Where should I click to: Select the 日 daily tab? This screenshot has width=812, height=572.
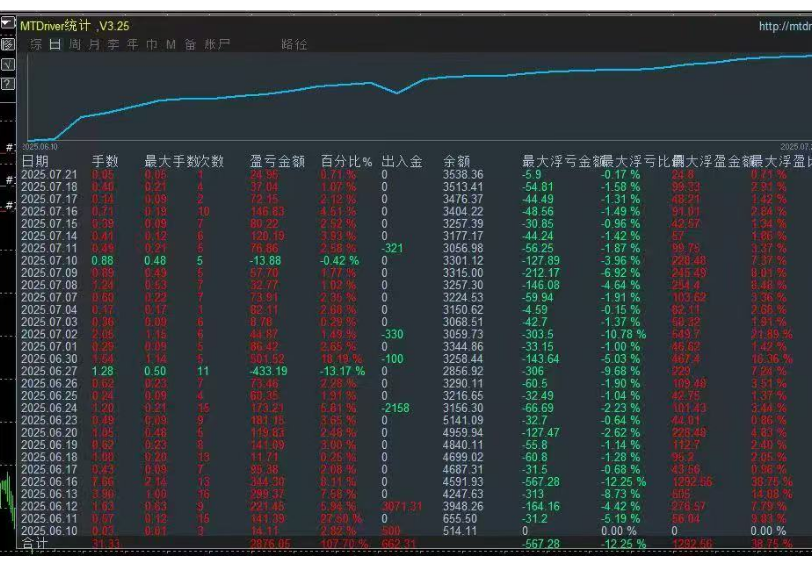click(55, 45)
